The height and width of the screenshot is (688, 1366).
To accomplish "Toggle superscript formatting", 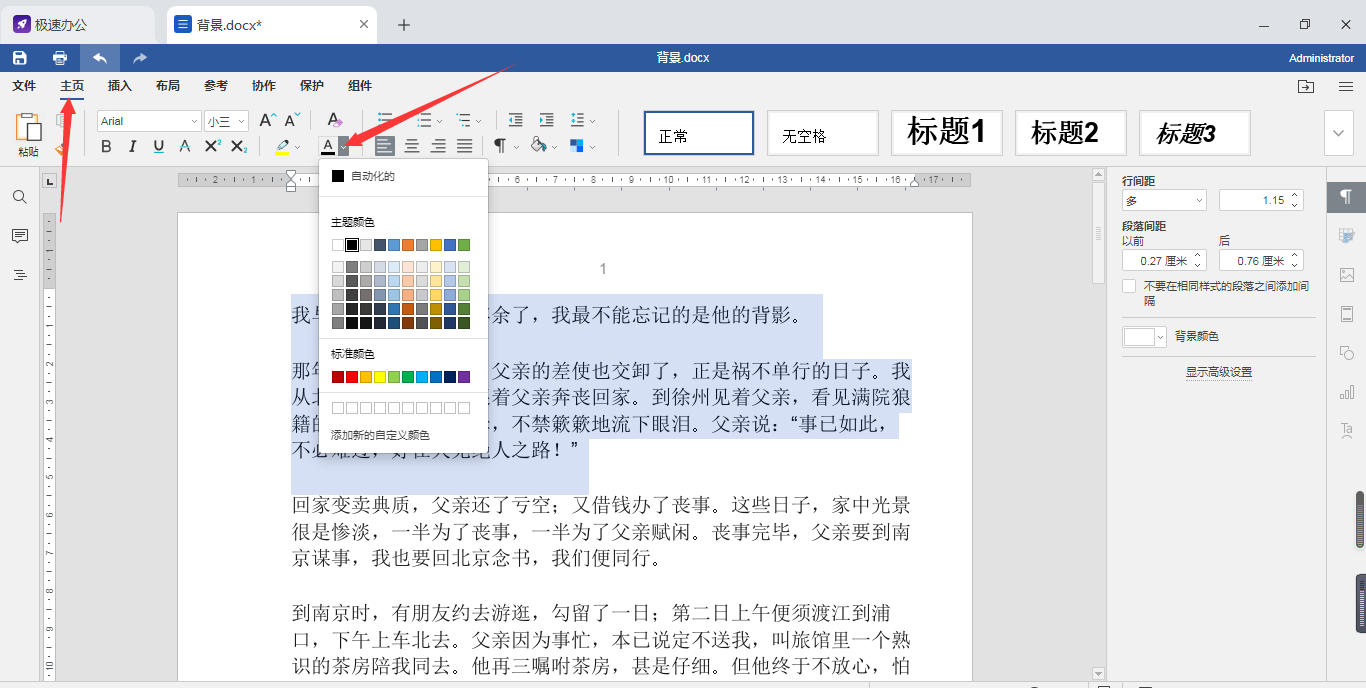I will [x=212, y=147].
